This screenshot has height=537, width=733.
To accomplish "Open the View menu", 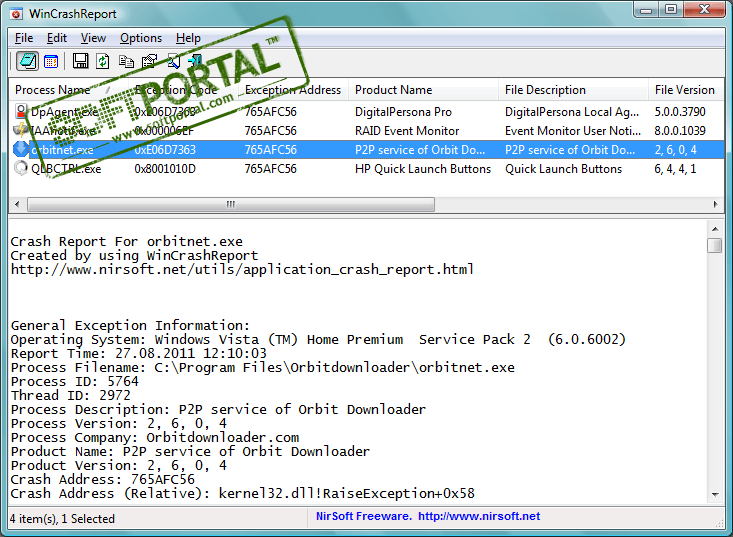I will pyautogui.click(x=93, y=38).
